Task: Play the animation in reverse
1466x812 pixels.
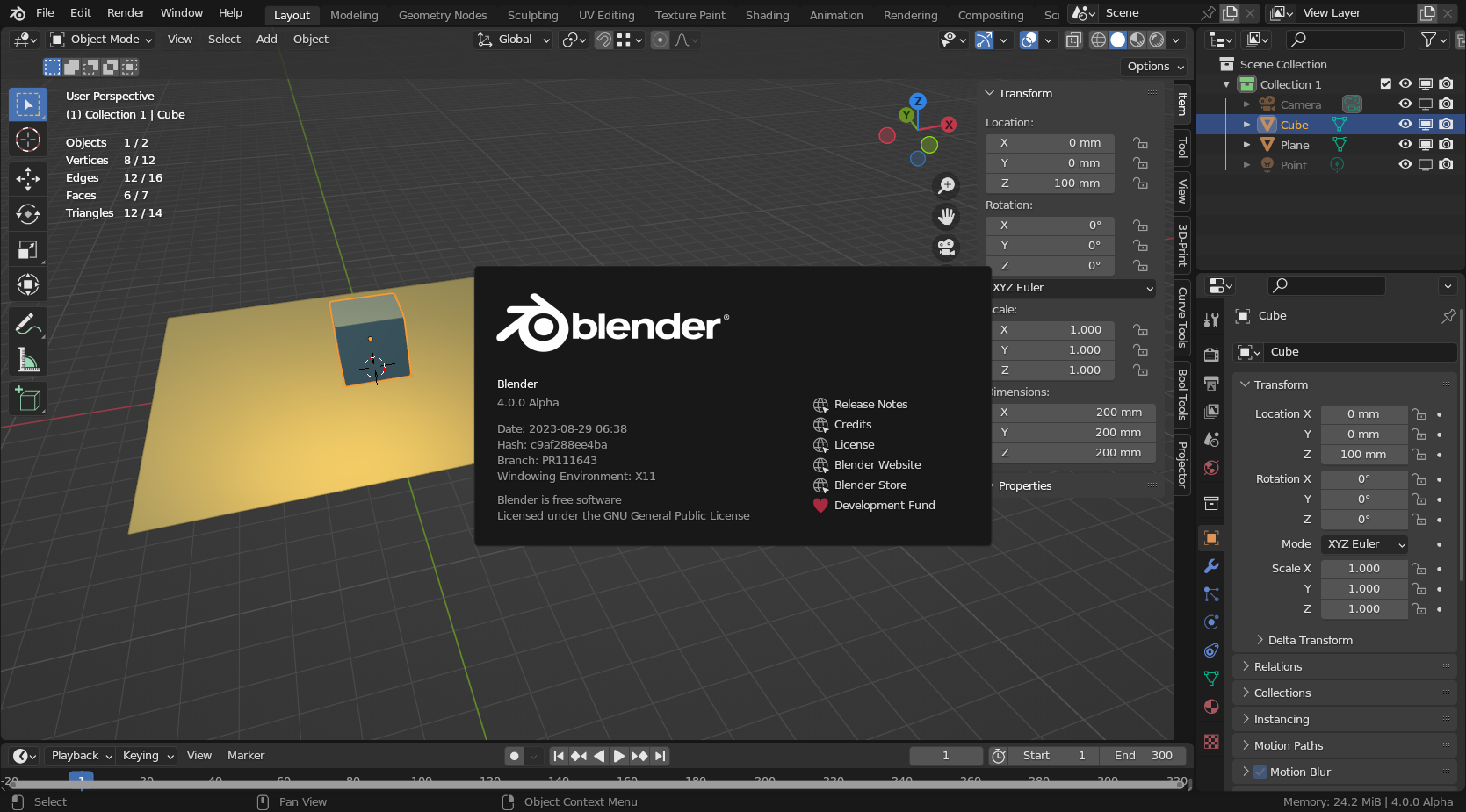Action: pyautogui.click(x=599, y=756)
